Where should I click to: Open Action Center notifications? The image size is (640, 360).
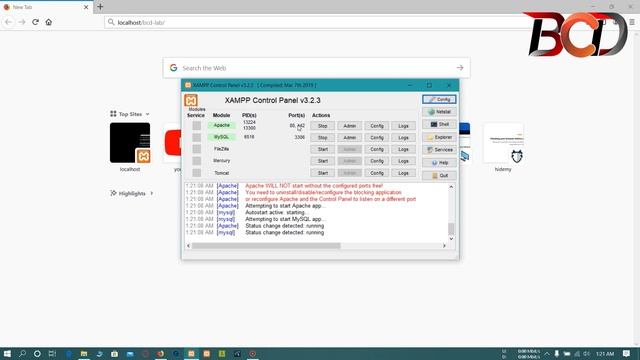point(627,353)
